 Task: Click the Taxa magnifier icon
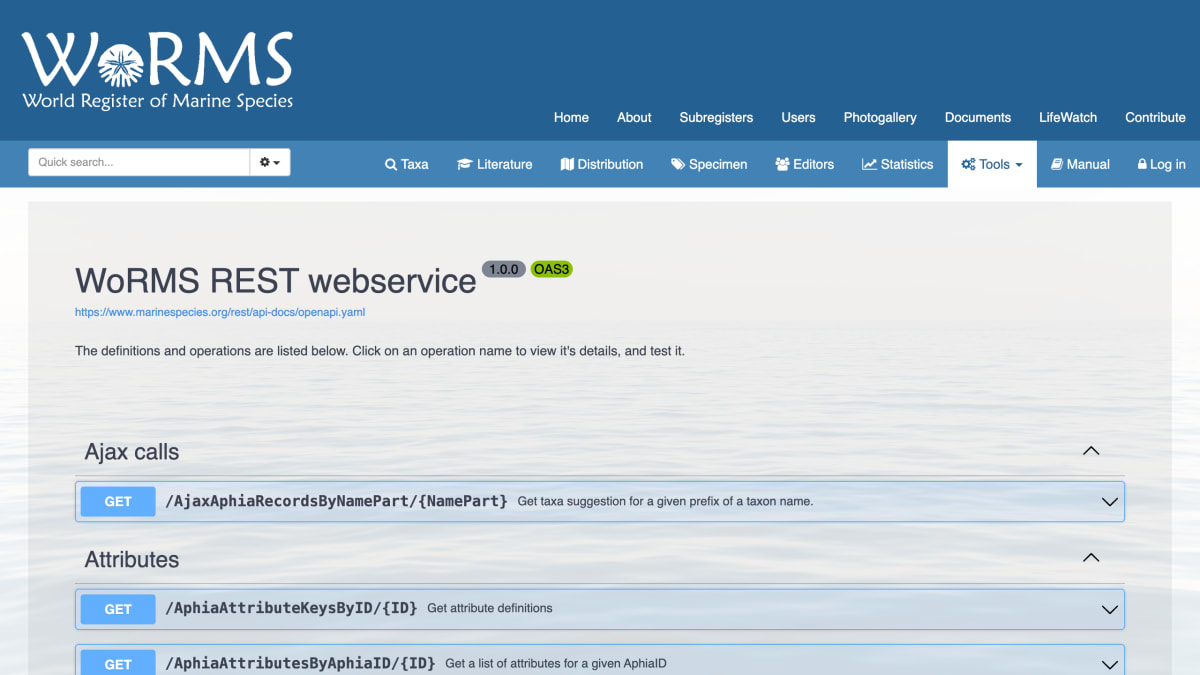391,164
